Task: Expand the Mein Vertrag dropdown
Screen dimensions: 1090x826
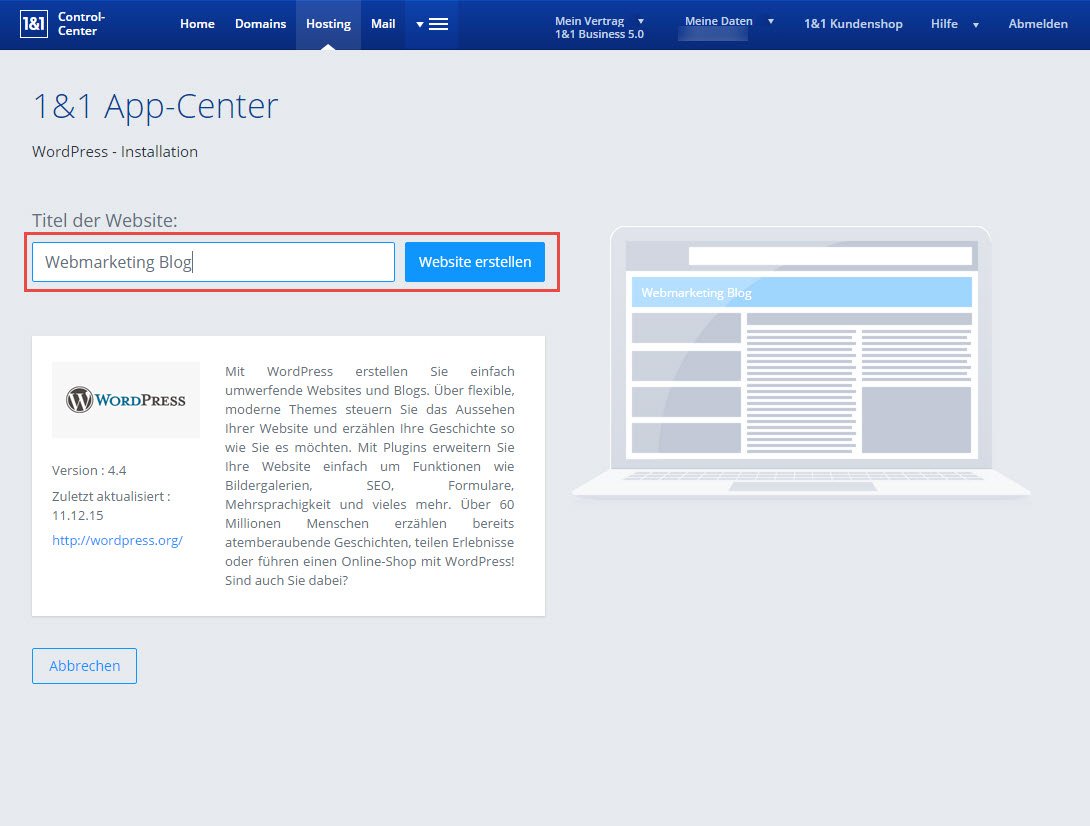Action: point(599,26)
